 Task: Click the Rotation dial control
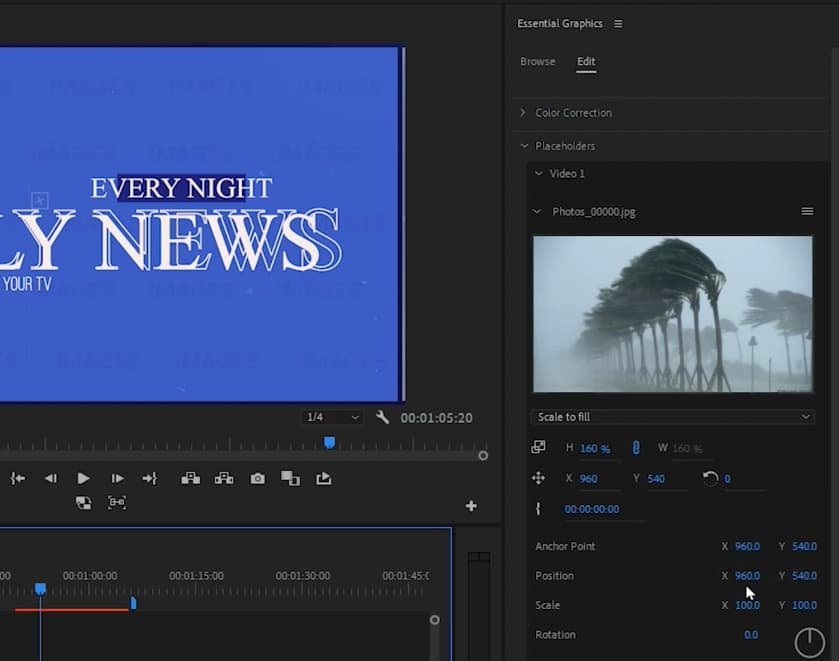(809, 641)
